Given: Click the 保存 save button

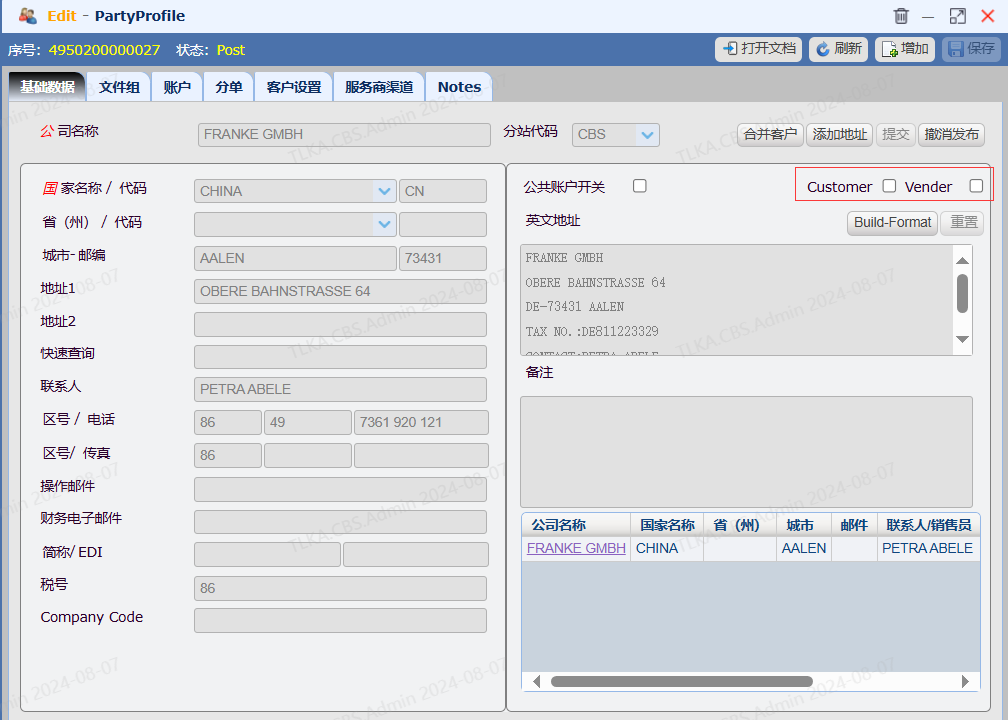Looking at the screenshot, I should coord(971,49).
